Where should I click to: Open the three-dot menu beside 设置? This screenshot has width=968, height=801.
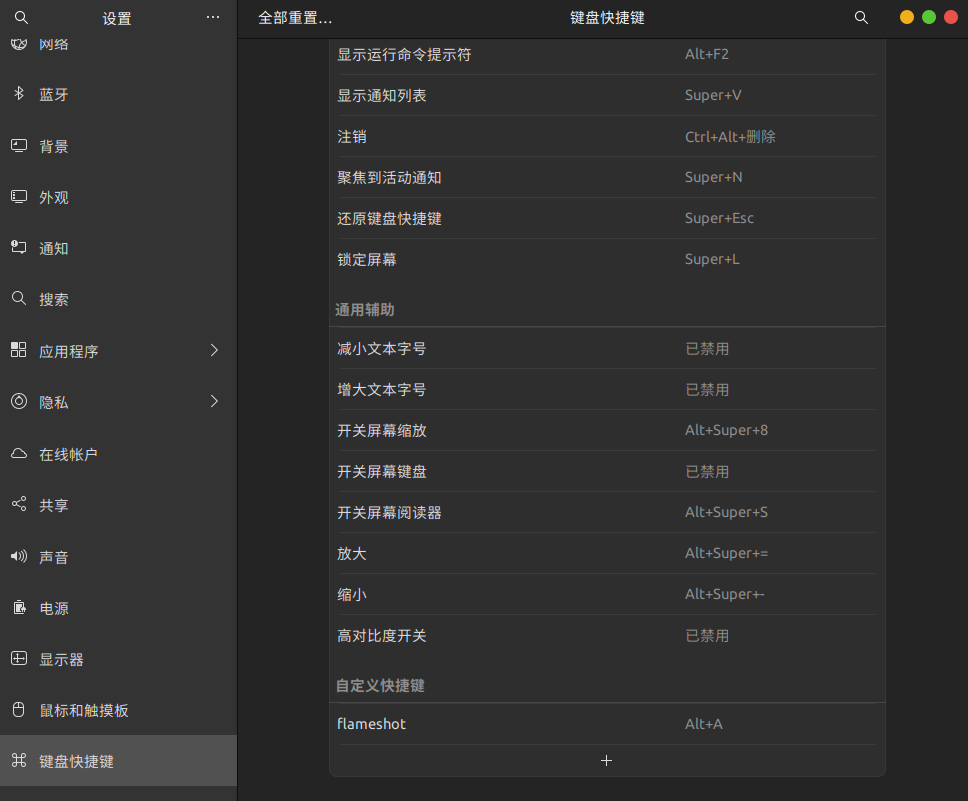pyautogui.click(x=212, y=18)
